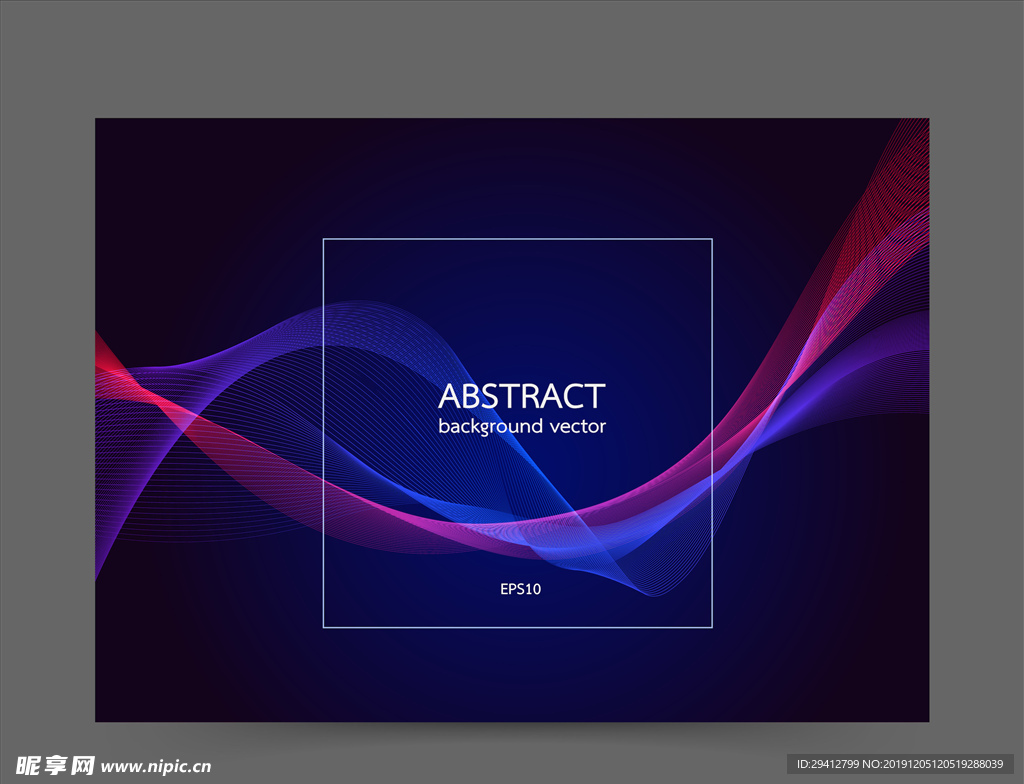Open the www.nipic.cn watermark link

tap(157, 767)
